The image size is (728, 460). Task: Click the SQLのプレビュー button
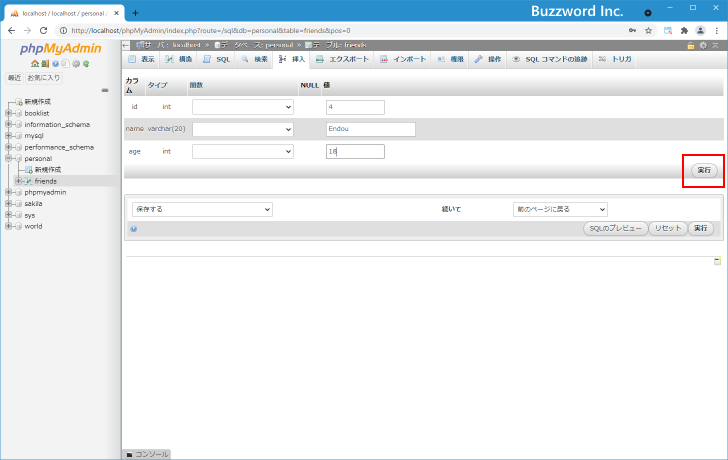point(614,228)
